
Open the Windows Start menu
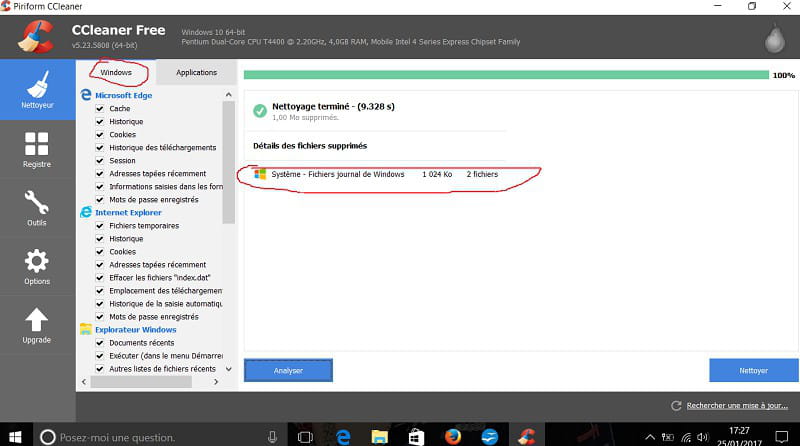coord(15,437)
